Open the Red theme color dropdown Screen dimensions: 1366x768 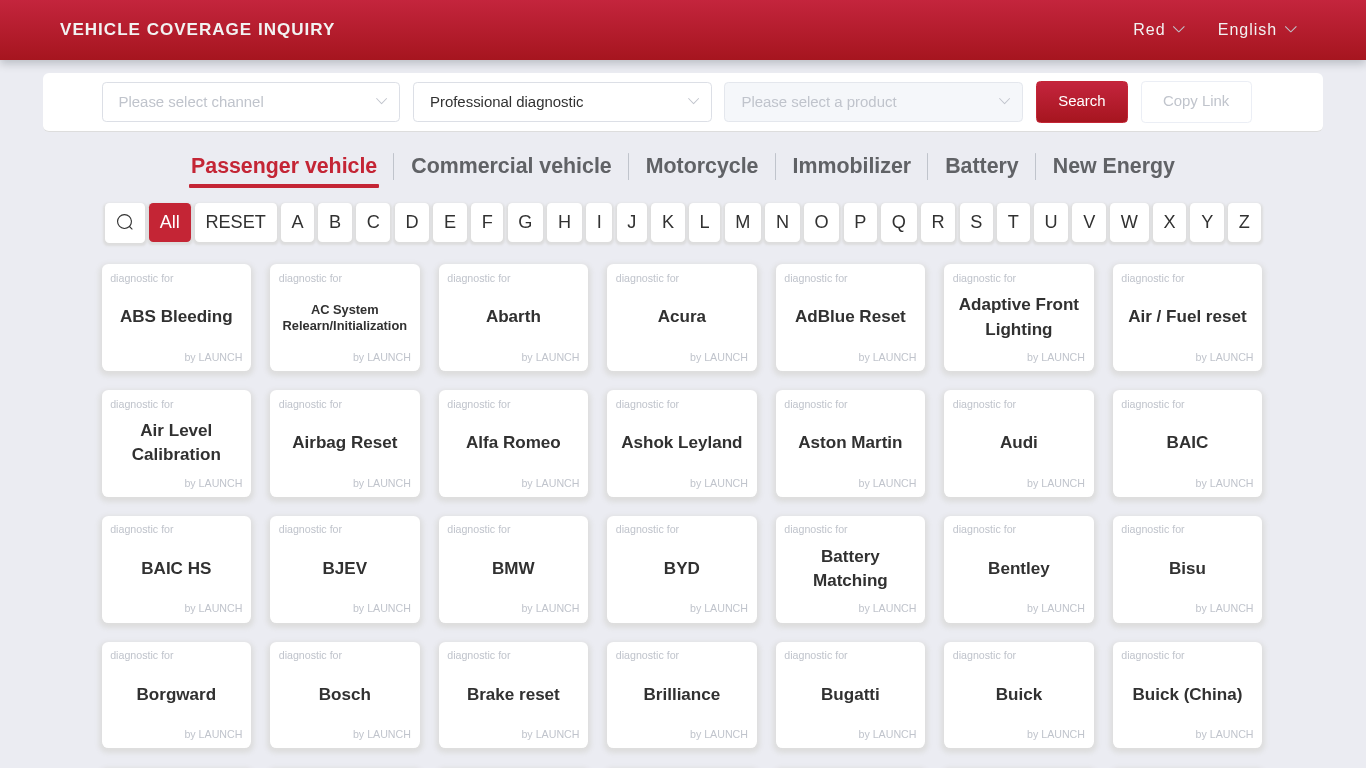[x=1159, y=30]
